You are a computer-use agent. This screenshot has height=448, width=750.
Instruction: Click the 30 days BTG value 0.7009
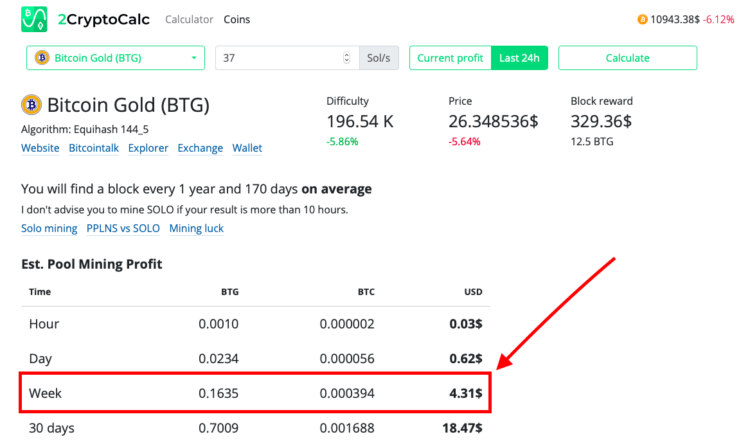219,428
